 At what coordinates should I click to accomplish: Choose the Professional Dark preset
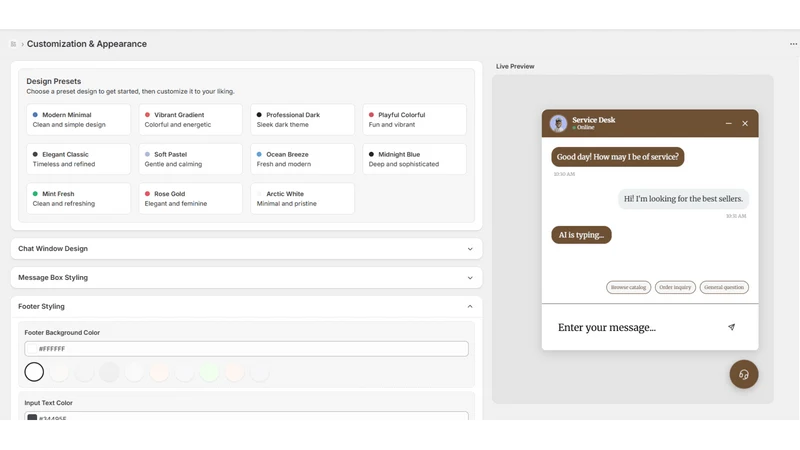click(x=303, y=119)
